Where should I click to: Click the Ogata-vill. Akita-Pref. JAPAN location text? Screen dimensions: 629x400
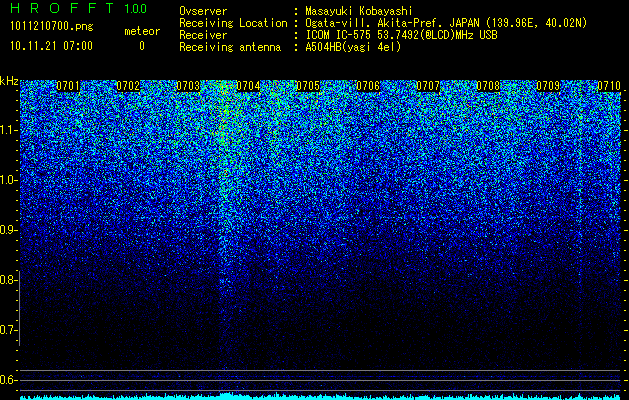pos(446,23)
